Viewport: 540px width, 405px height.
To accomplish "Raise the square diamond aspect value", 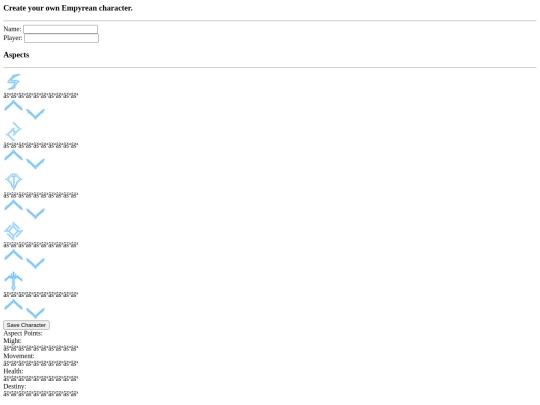I will [x=13, y=255].
